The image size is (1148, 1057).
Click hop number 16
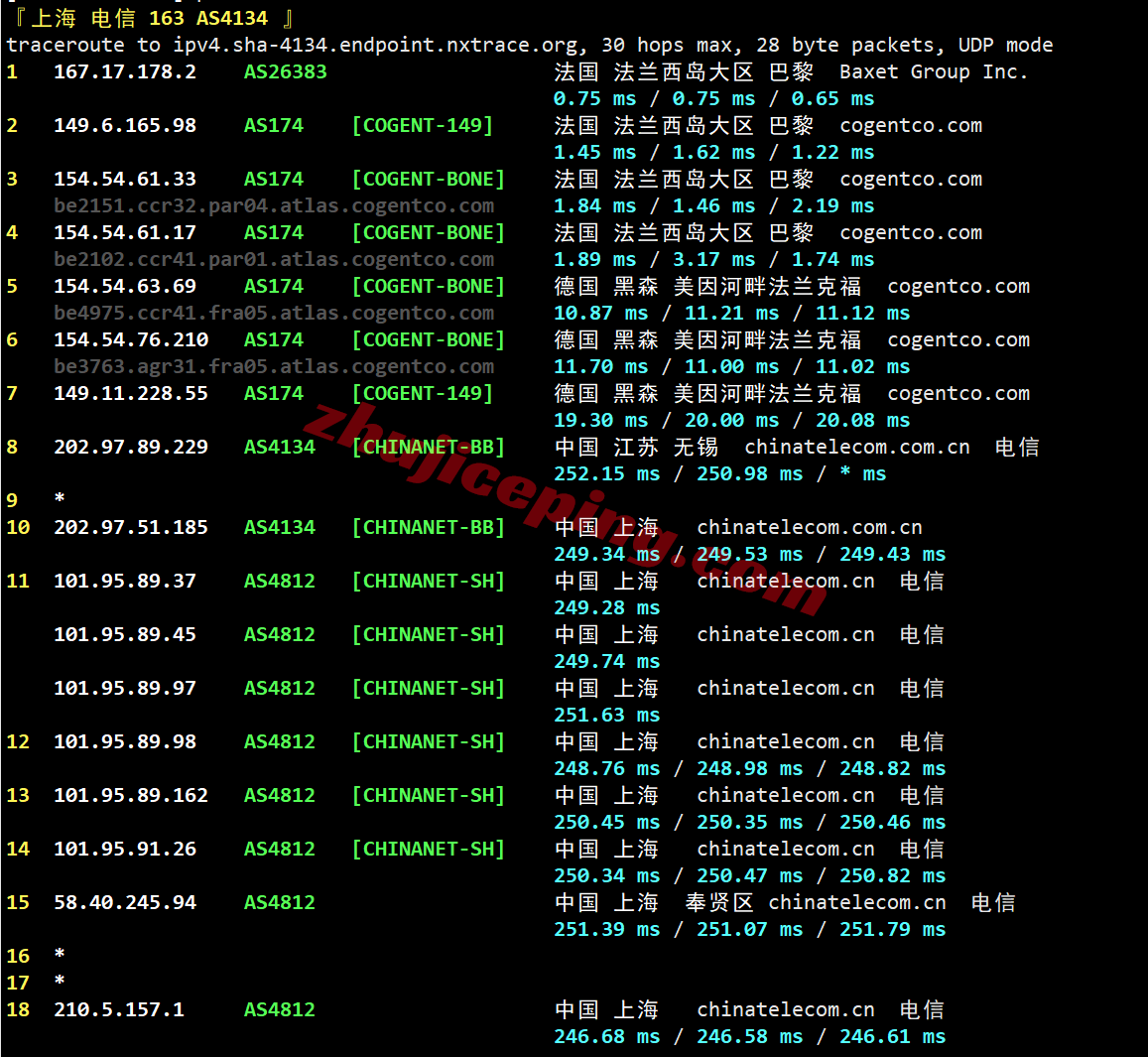[x=18, y=956]
